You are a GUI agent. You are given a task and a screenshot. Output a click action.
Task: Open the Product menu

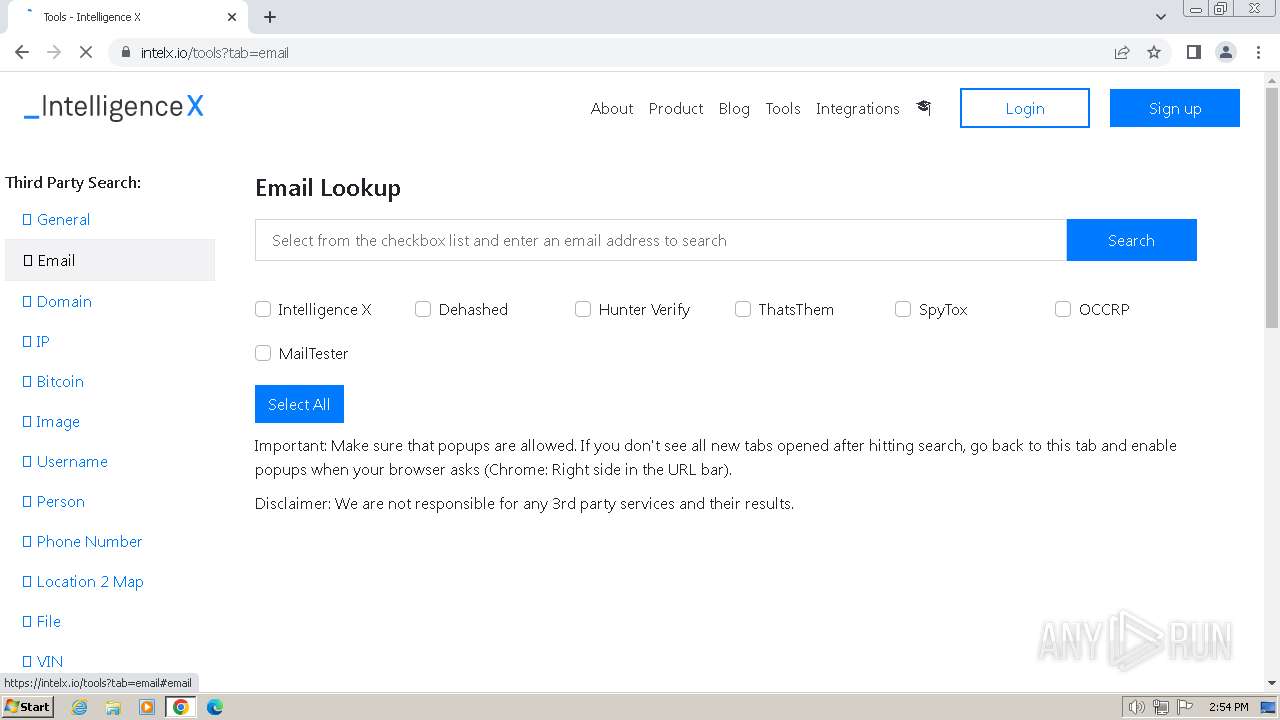pos(676,108)
